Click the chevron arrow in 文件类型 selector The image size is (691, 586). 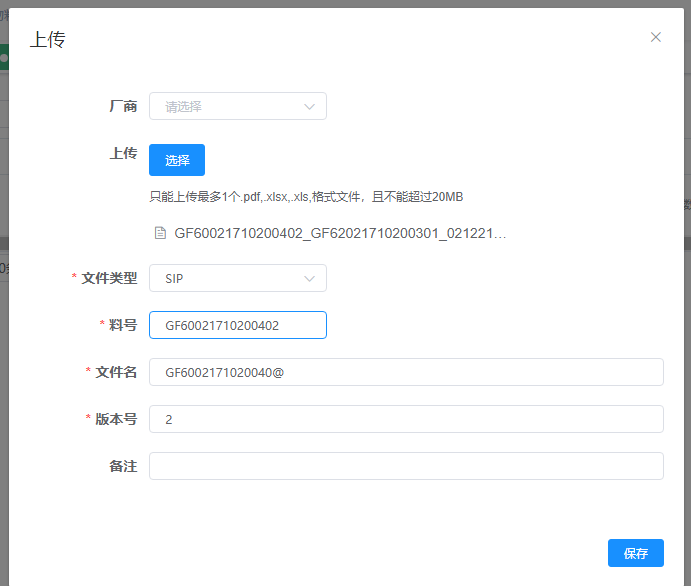click(x=310, y=278)
